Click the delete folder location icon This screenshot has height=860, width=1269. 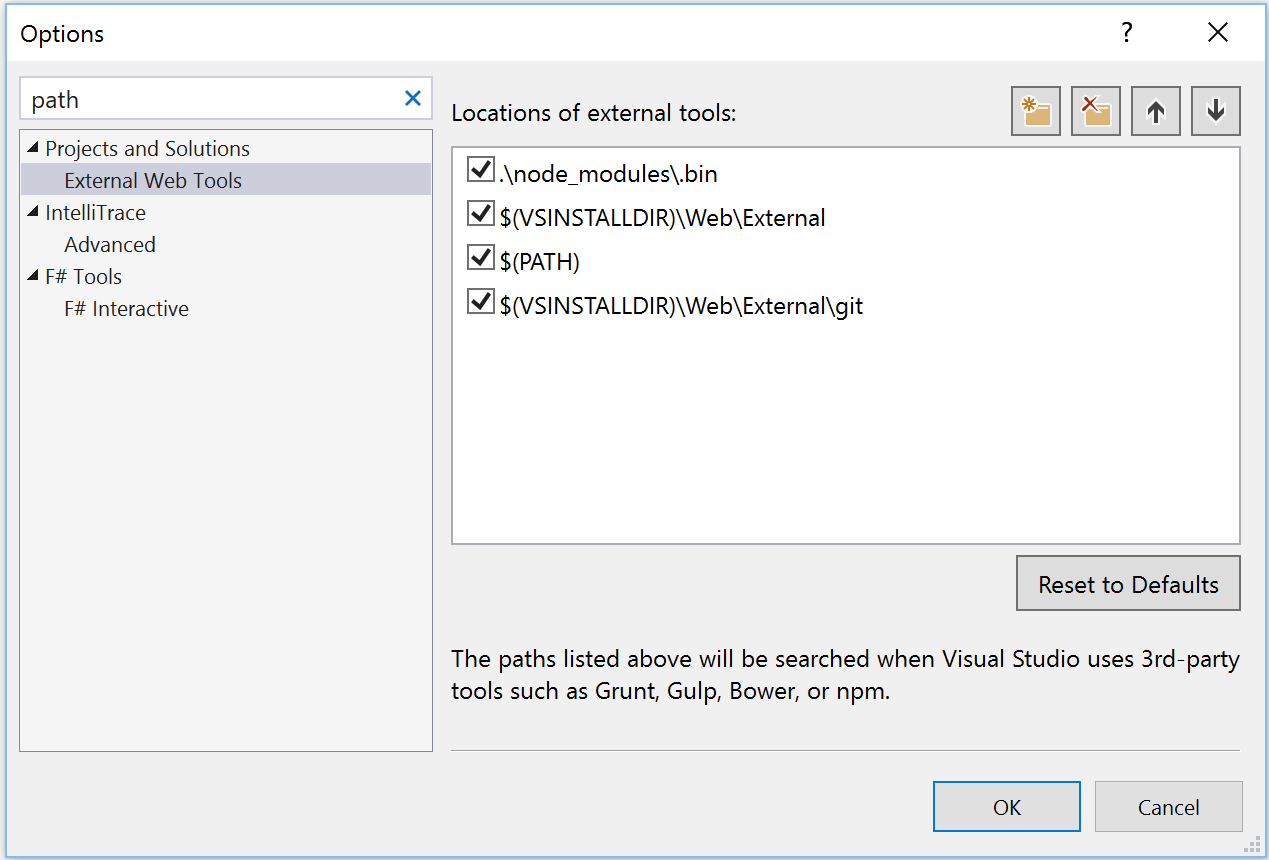[1095, 111]
